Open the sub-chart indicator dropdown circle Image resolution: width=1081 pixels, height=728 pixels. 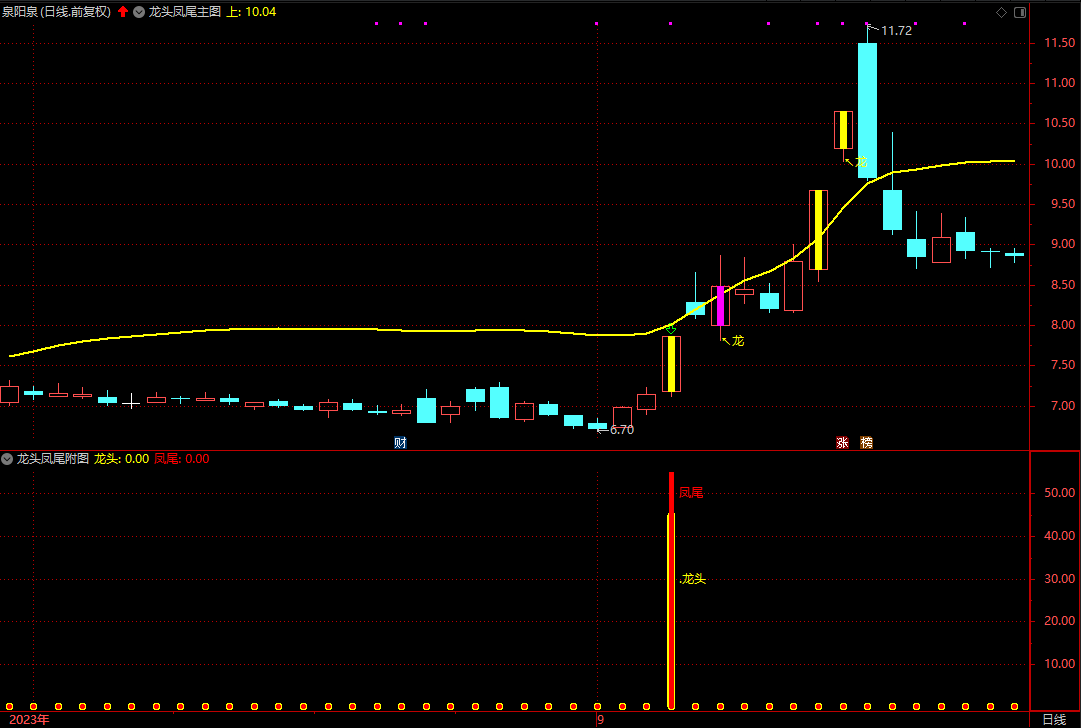[7, 459]
